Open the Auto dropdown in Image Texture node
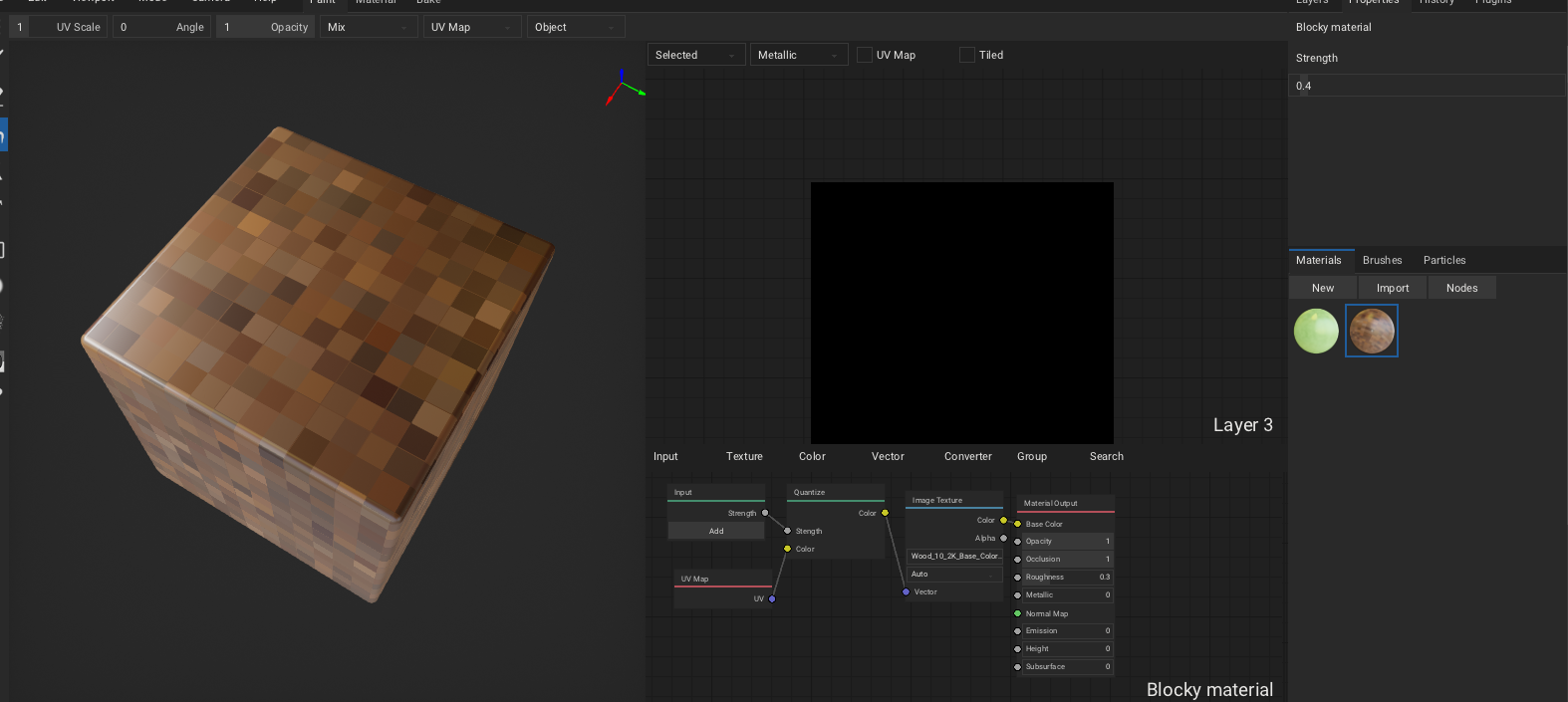 (954, 575)
